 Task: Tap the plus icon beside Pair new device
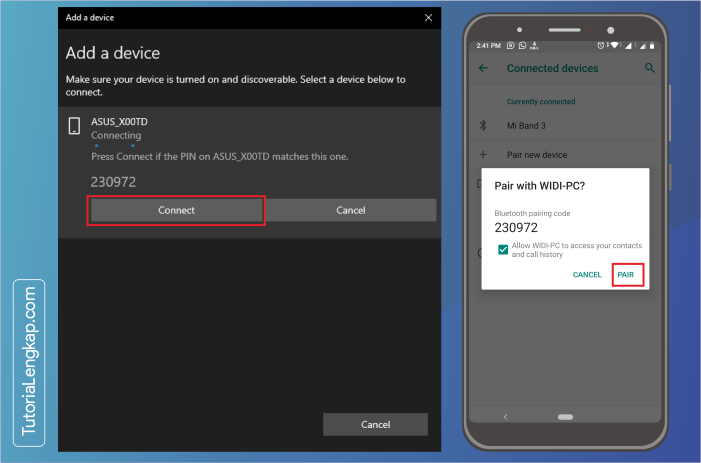[483, 155]
